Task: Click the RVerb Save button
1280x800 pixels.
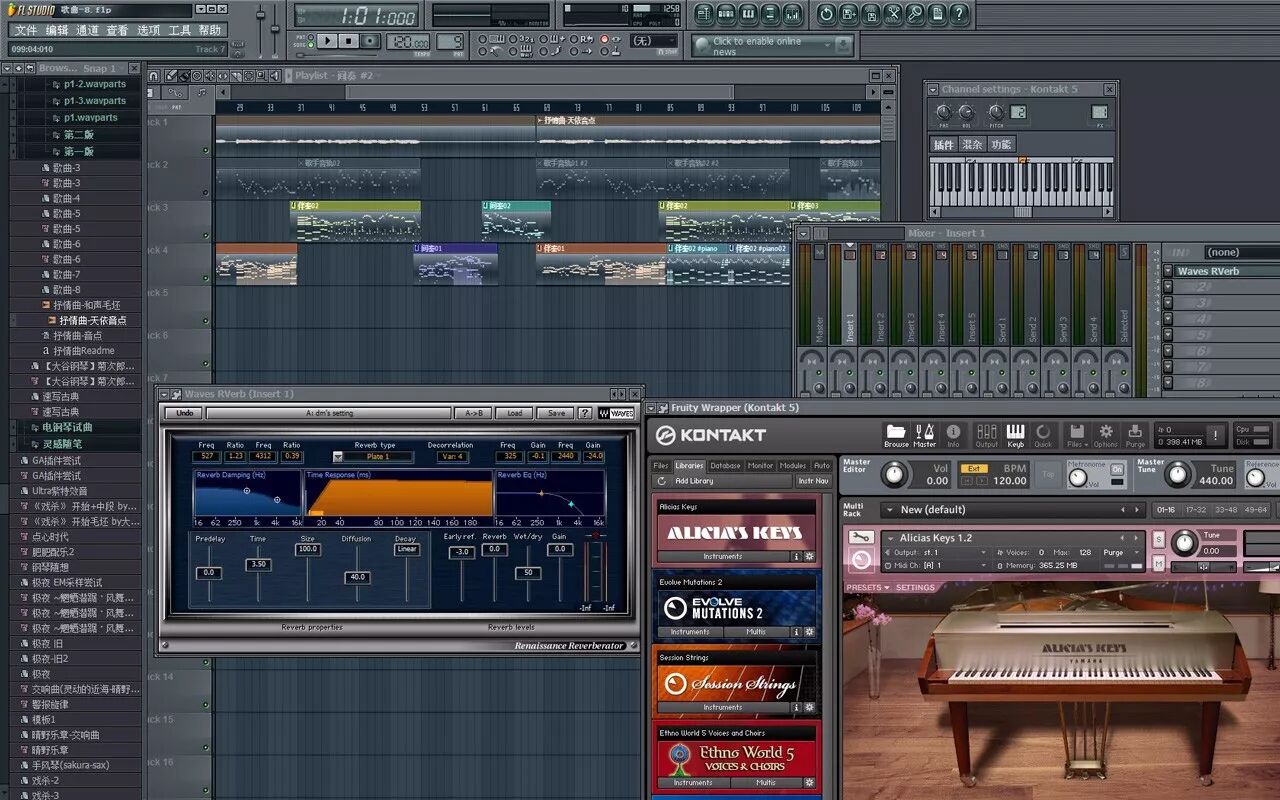Action: 556,413
